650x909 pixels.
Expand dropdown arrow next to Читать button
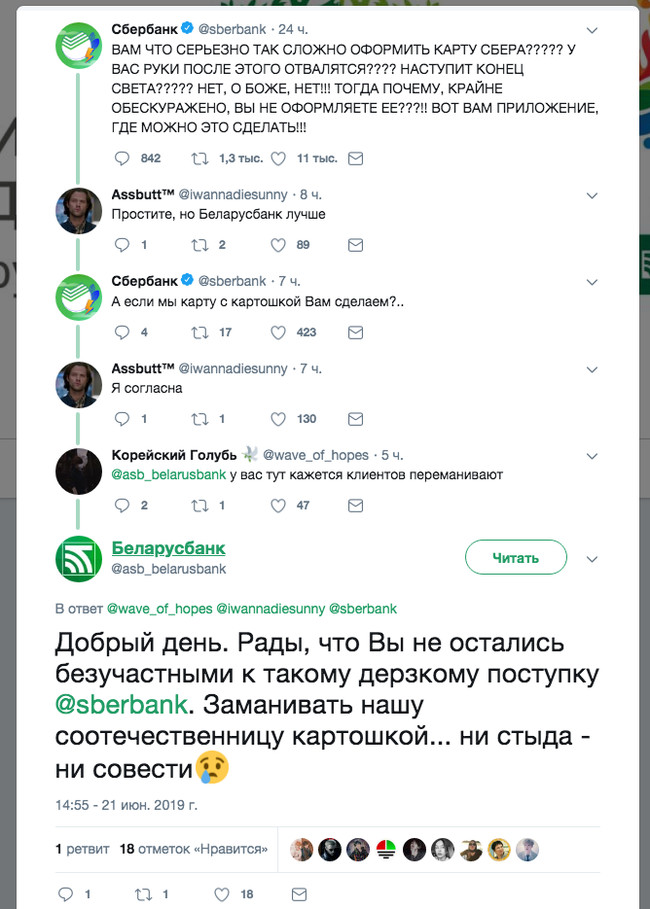click(x=591, y=558)
